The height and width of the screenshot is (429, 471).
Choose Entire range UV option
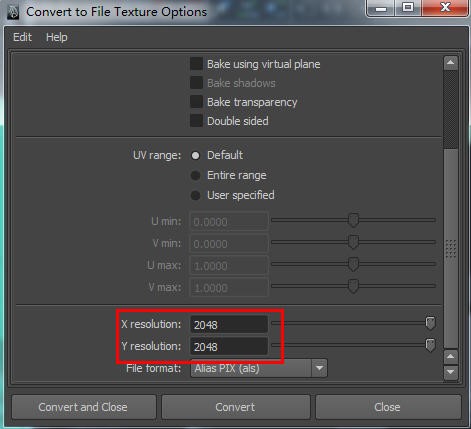click(196, 175)
